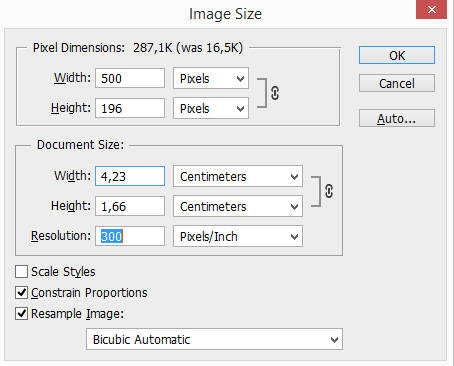The width and height of the screenshot is (454, 366).
Task: Click the Resolution field showing 300
Action: coord(130,236)
